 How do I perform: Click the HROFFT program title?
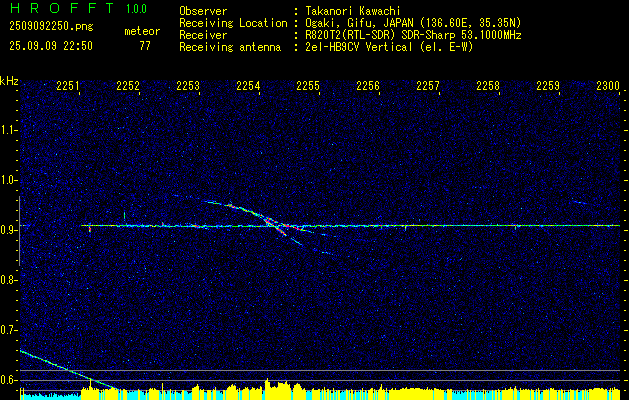[62, 8]
